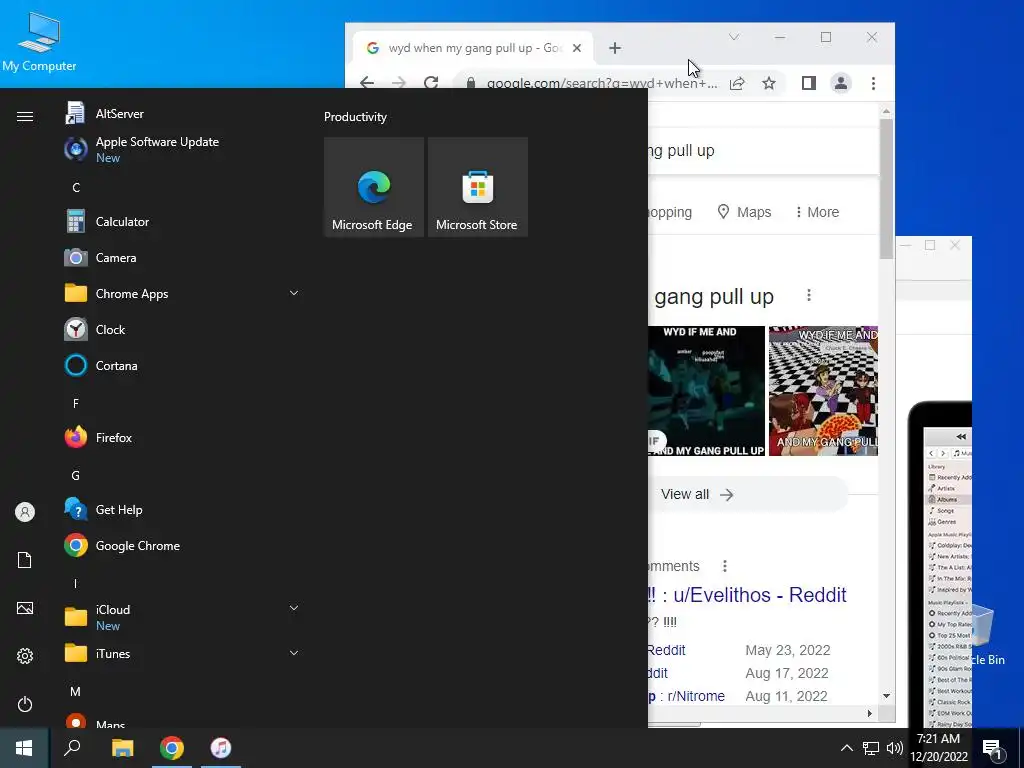Show hidden system tray icons
1024x768 pixels.
coord(846,748)
